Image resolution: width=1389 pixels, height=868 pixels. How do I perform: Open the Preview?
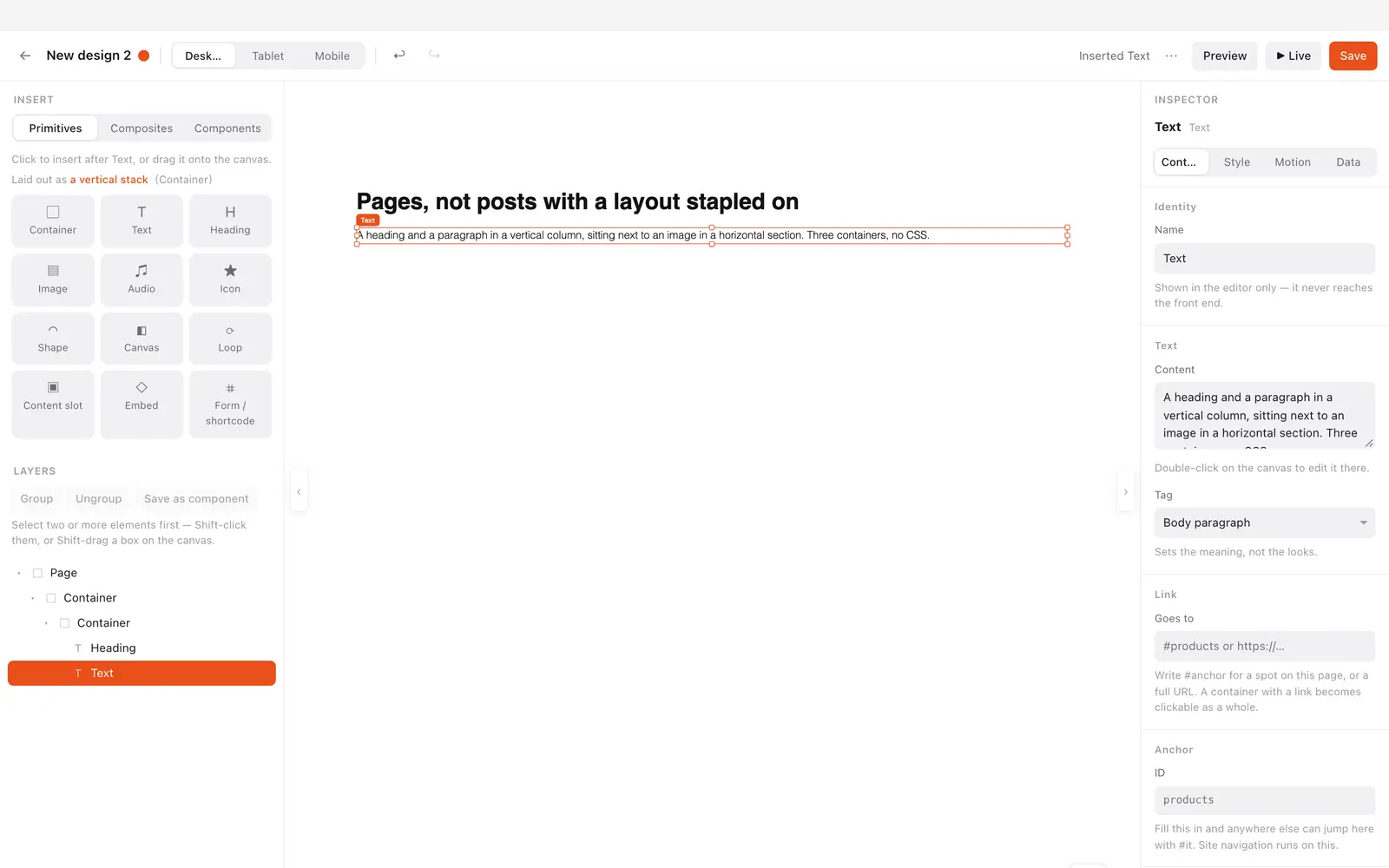click(x=1224, y=56)
